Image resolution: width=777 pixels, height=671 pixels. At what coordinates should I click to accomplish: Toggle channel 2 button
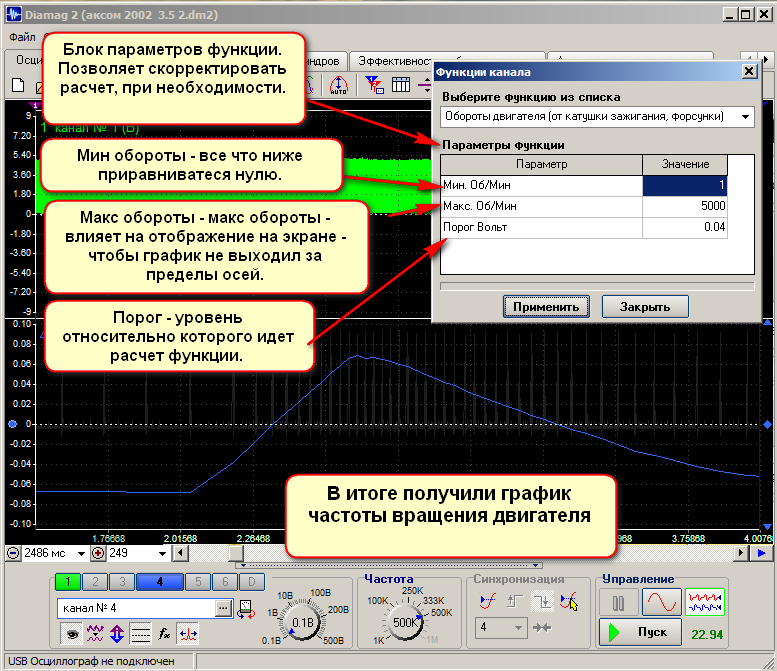95,581
